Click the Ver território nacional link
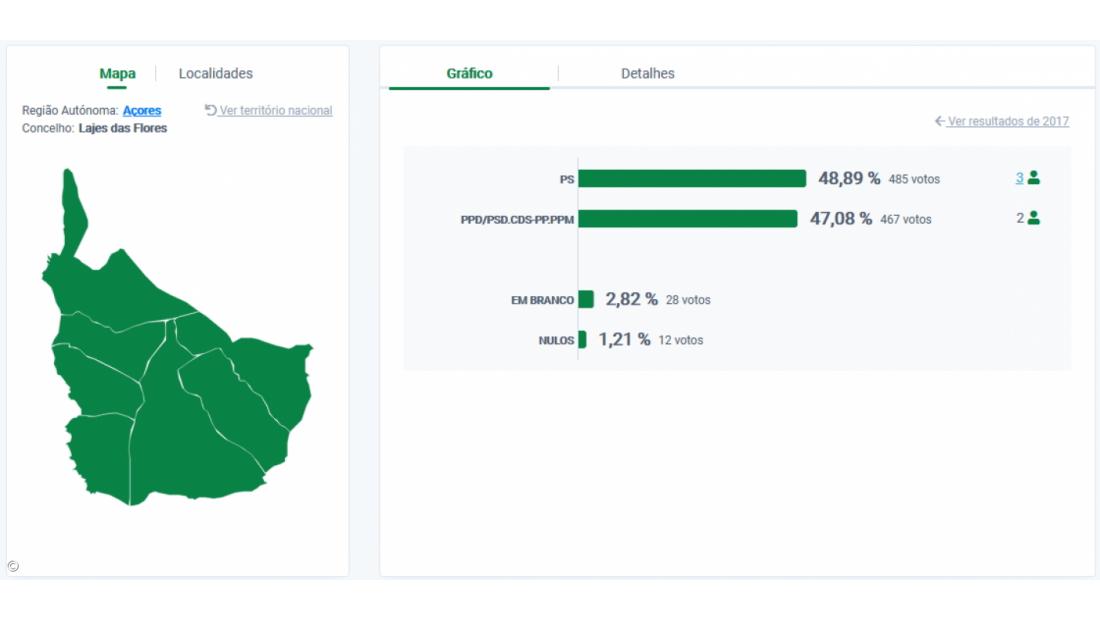 pyautogui.click(x=276, y=111)
